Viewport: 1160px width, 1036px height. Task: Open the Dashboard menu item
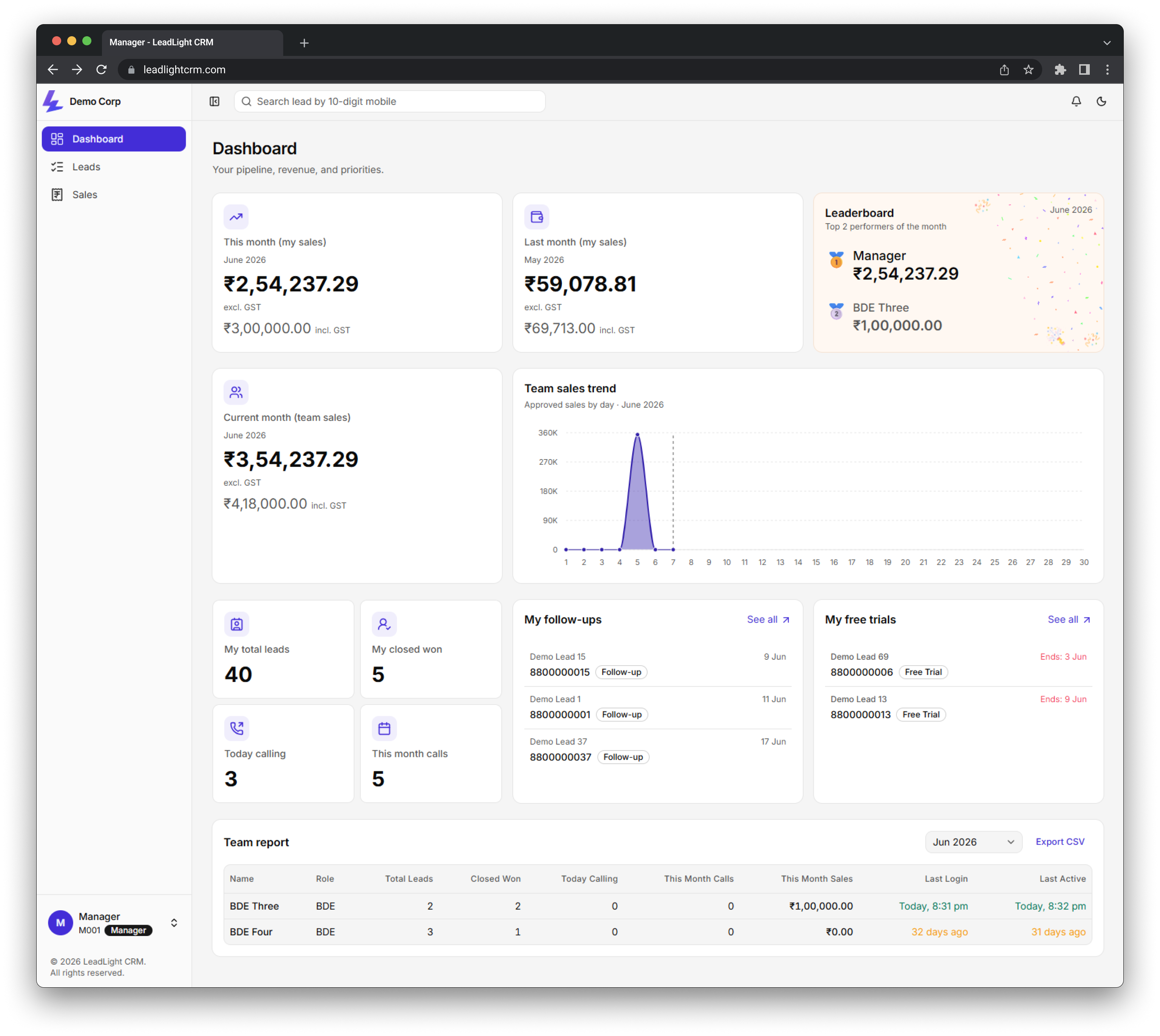click(x=114, y=139)
